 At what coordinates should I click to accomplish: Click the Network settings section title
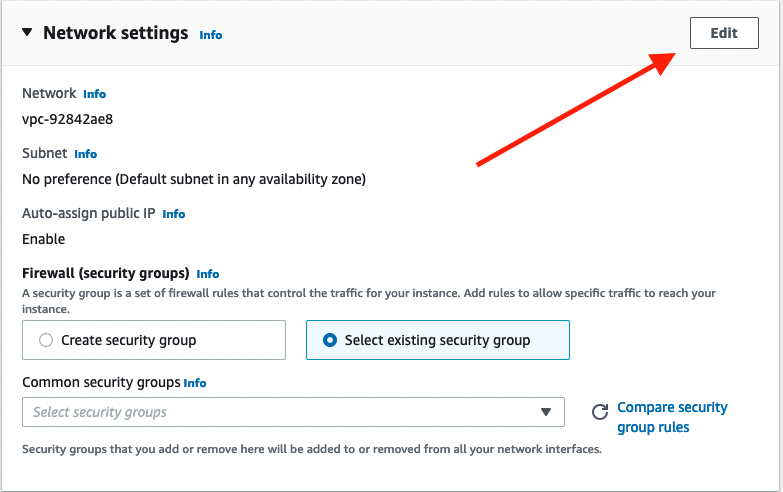115,33
